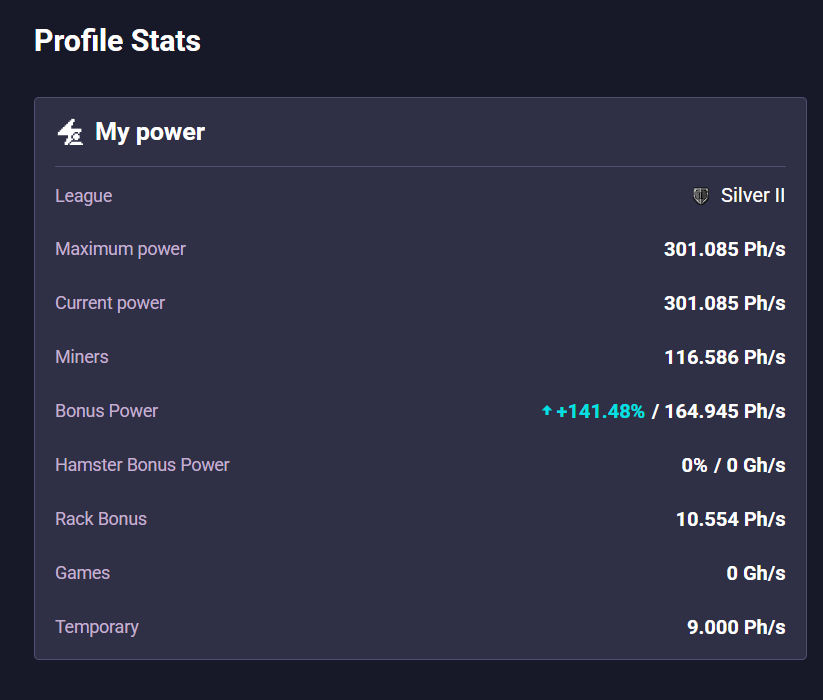The image size is (823, 700).
Task: Select the Games value 0 Gh/s
Action: coord(756,574)
